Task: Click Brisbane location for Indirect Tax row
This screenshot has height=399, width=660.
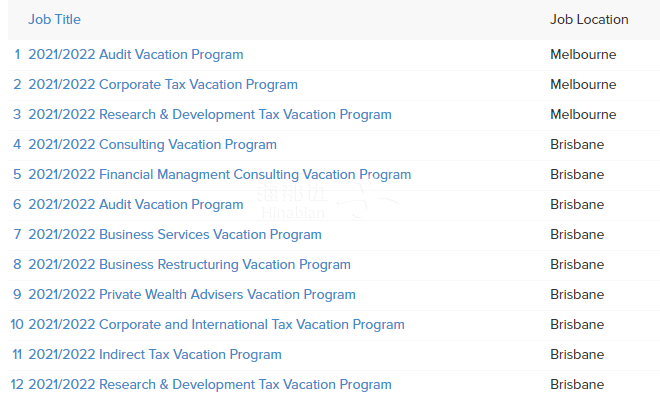Action: coord(577,354)
